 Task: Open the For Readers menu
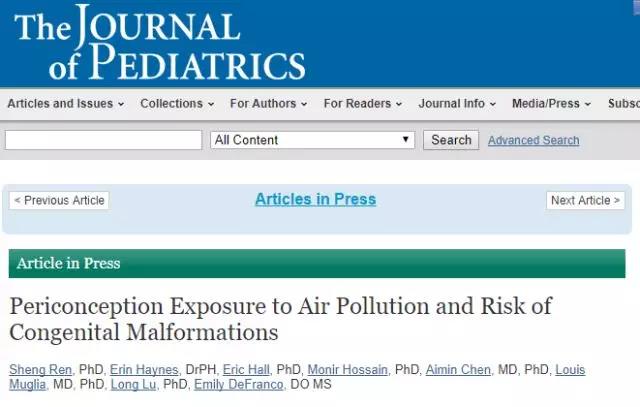tap(363, 104)
